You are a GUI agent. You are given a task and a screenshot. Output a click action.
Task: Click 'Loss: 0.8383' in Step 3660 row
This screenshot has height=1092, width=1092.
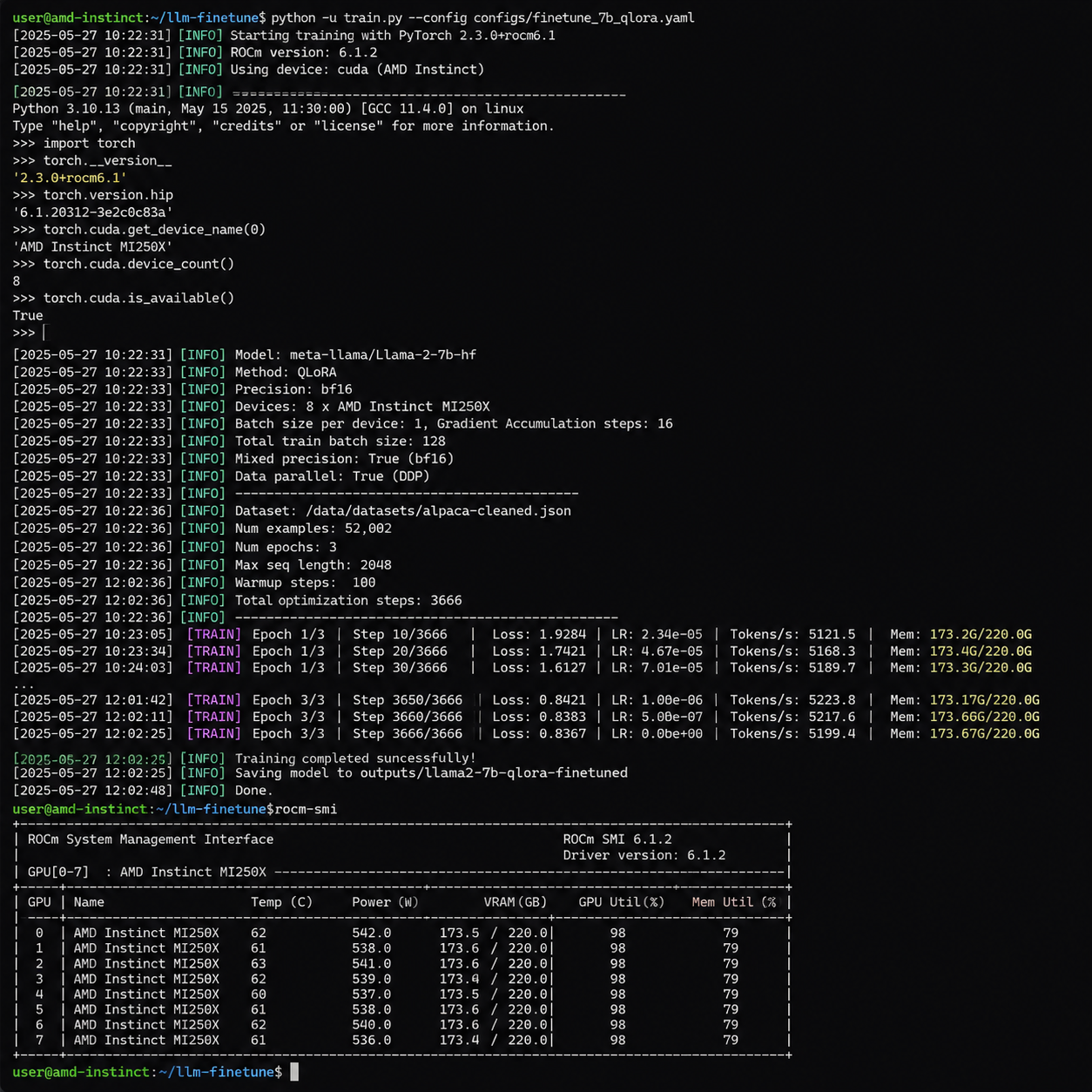[539, 718]
